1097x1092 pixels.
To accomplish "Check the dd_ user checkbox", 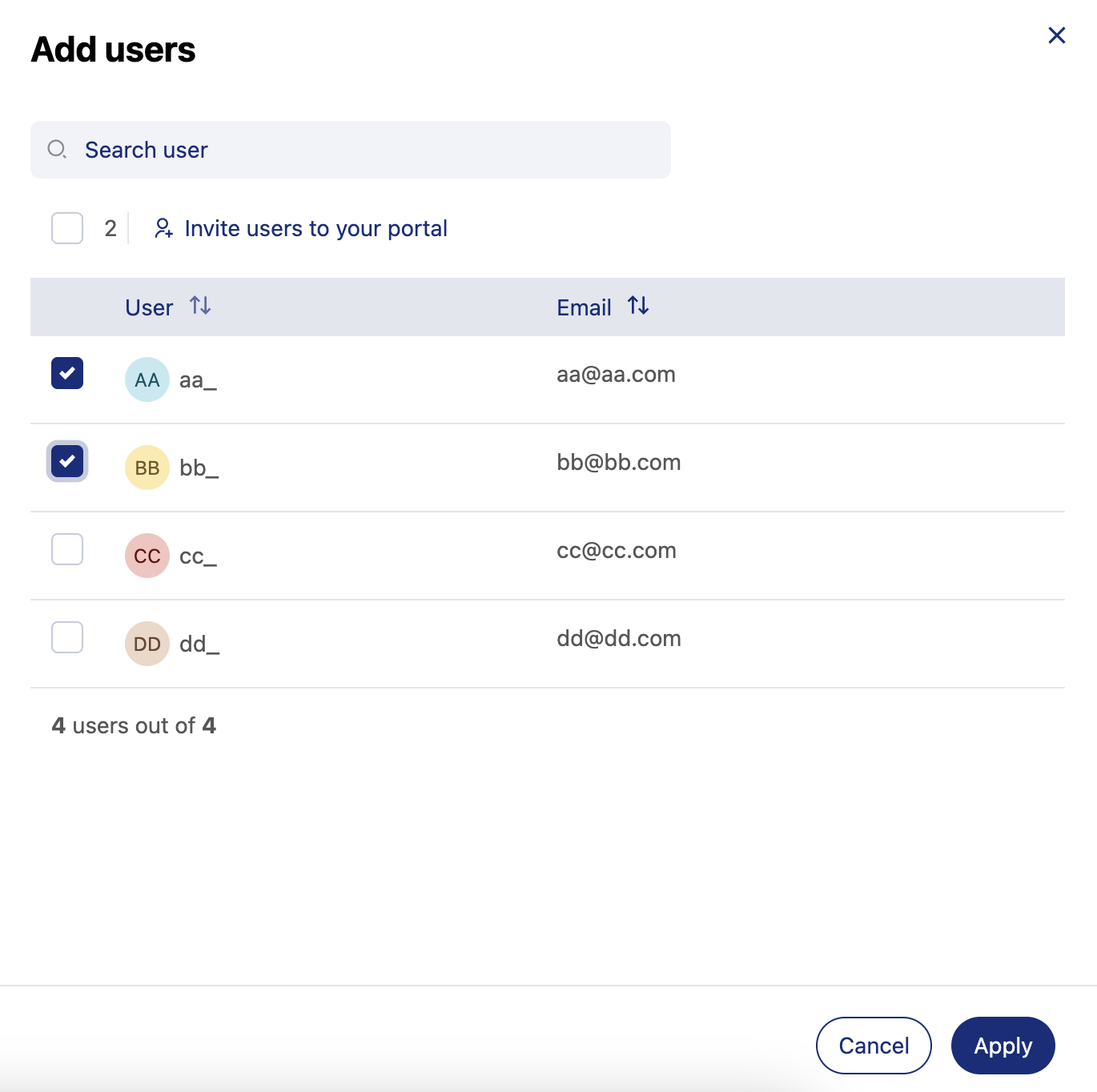I will [x=67, y=637].
